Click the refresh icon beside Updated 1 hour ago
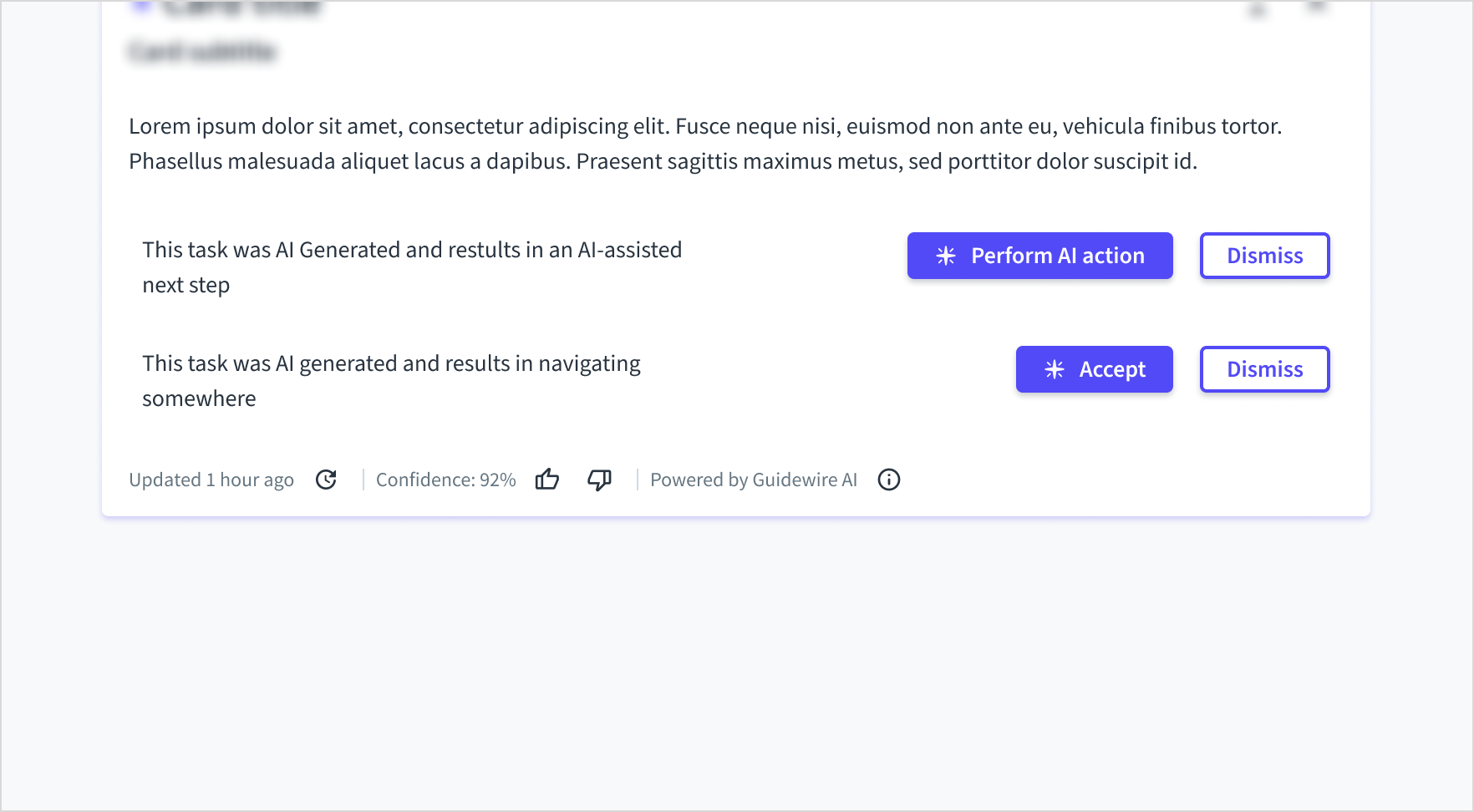Viewport: 1474px width, 812px height. pos(326,480)
